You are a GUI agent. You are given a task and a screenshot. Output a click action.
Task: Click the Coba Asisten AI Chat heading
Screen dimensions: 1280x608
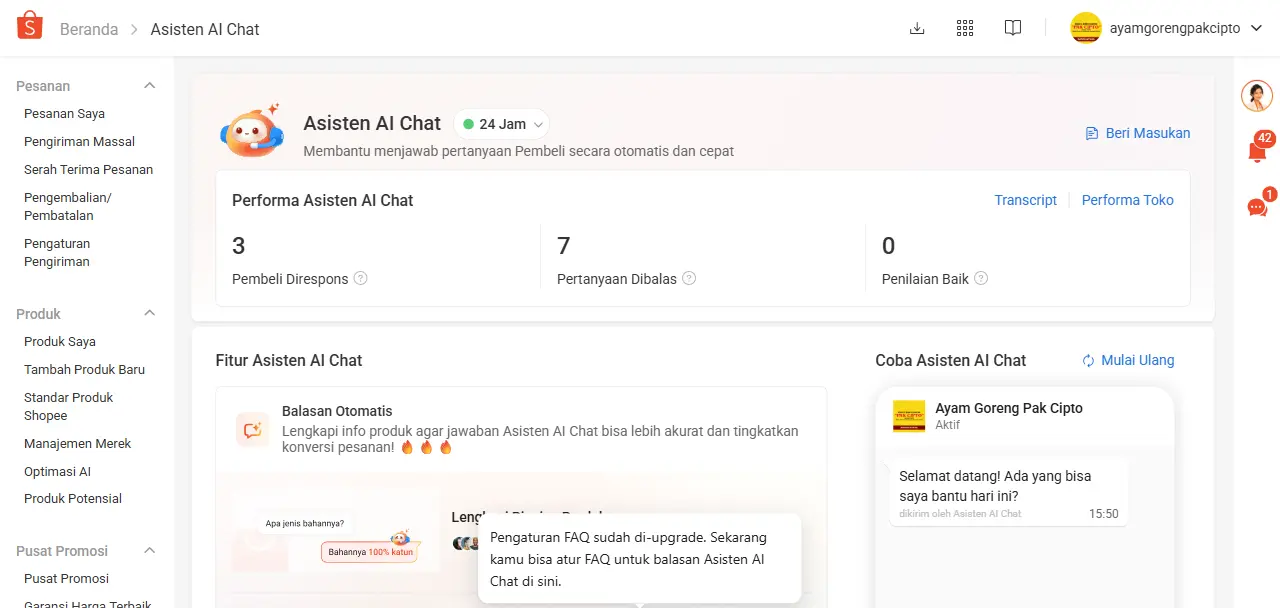tap(951, 360)
